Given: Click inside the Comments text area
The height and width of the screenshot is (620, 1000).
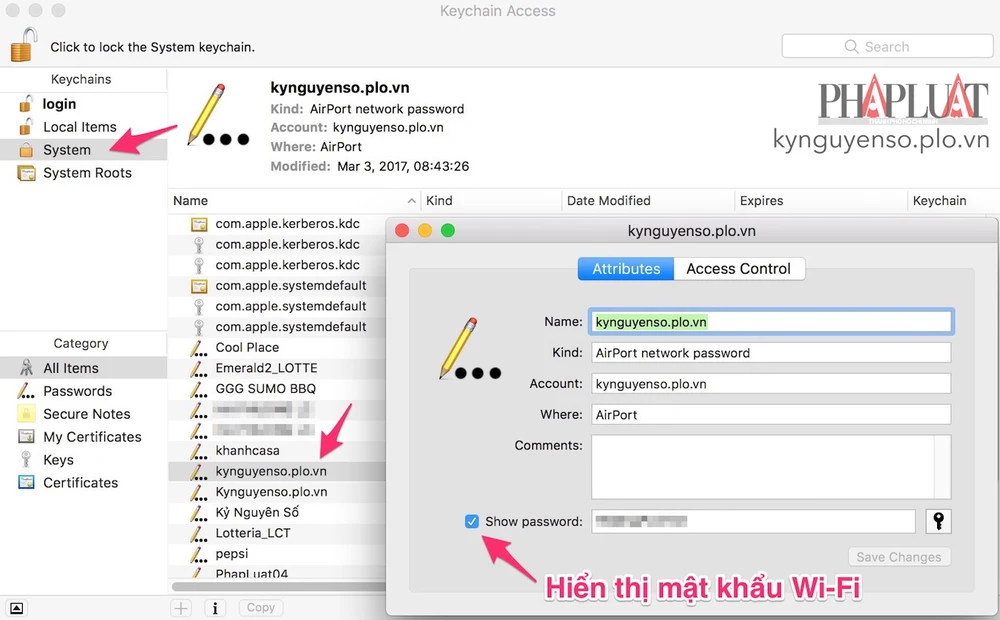Looking at the screenshot, I should tap(762, 467).
